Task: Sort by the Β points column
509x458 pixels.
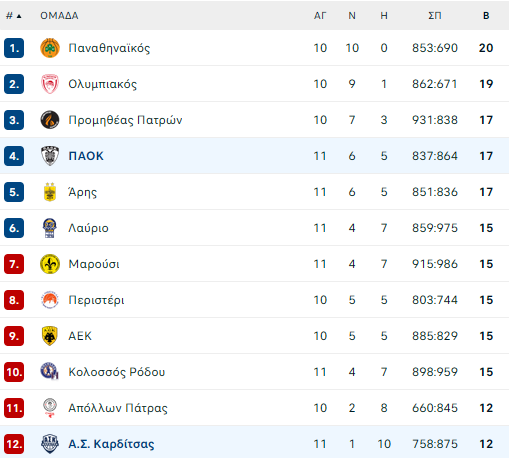Action: point(486,16)
